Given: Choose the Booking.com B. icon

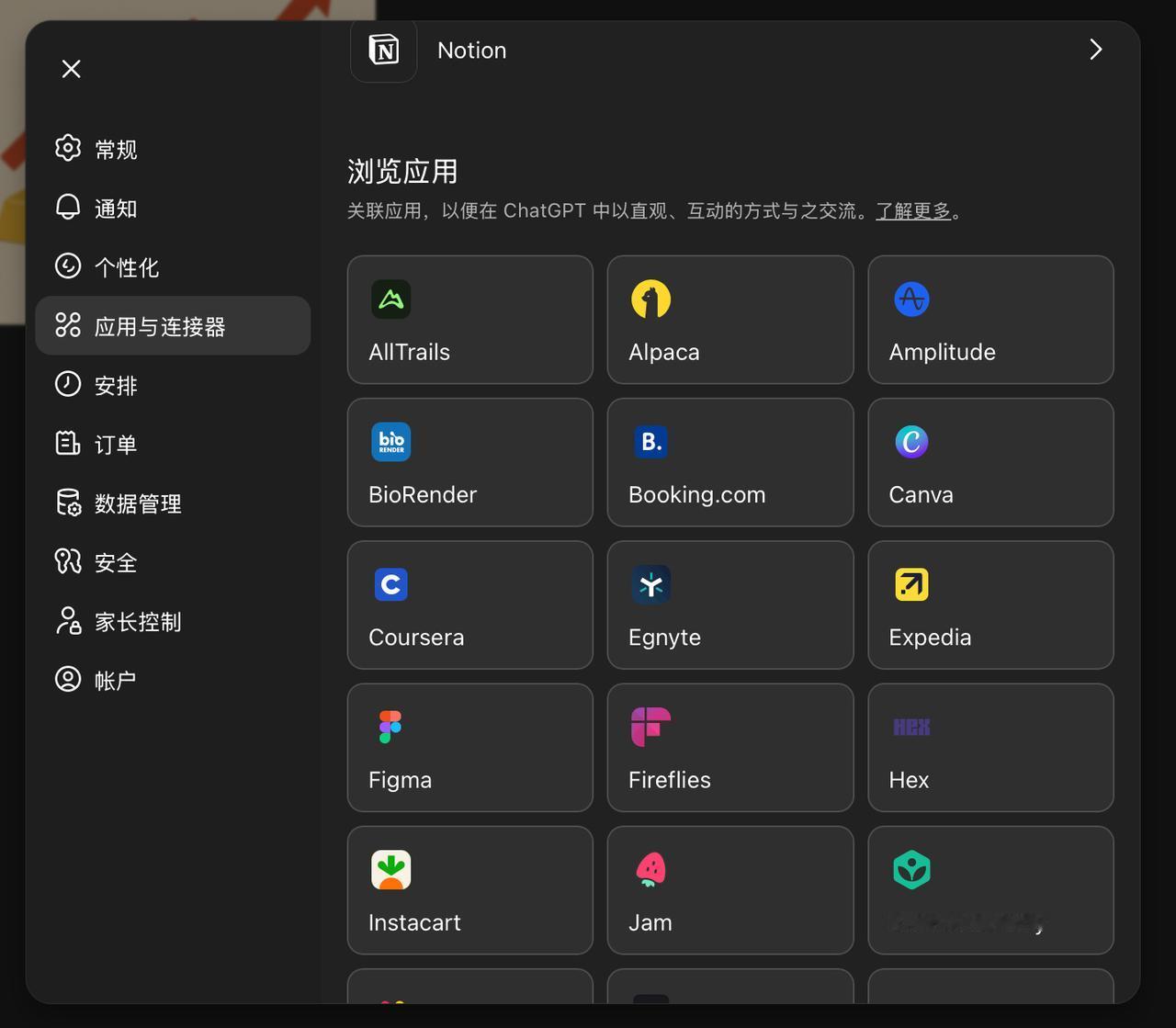Looking at the screenshot, I should [650, 442].
